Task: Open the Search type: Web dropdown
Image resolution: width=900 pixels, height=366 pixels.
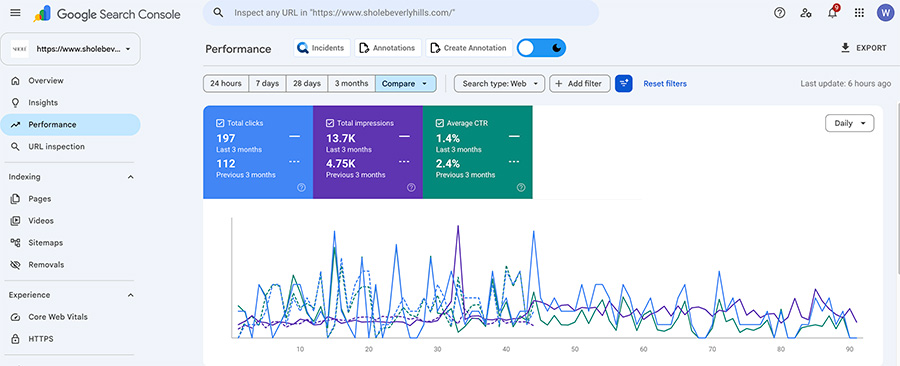Action: [499, 84]
